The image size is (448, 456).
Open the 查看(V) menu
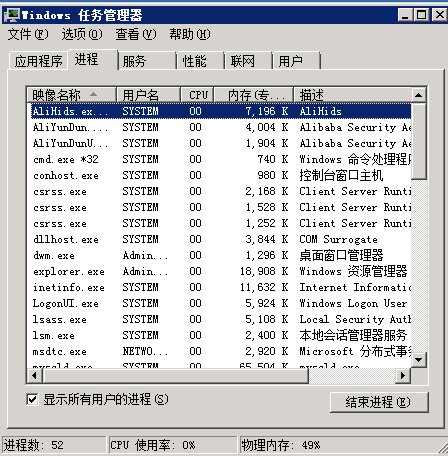(136, 34)
